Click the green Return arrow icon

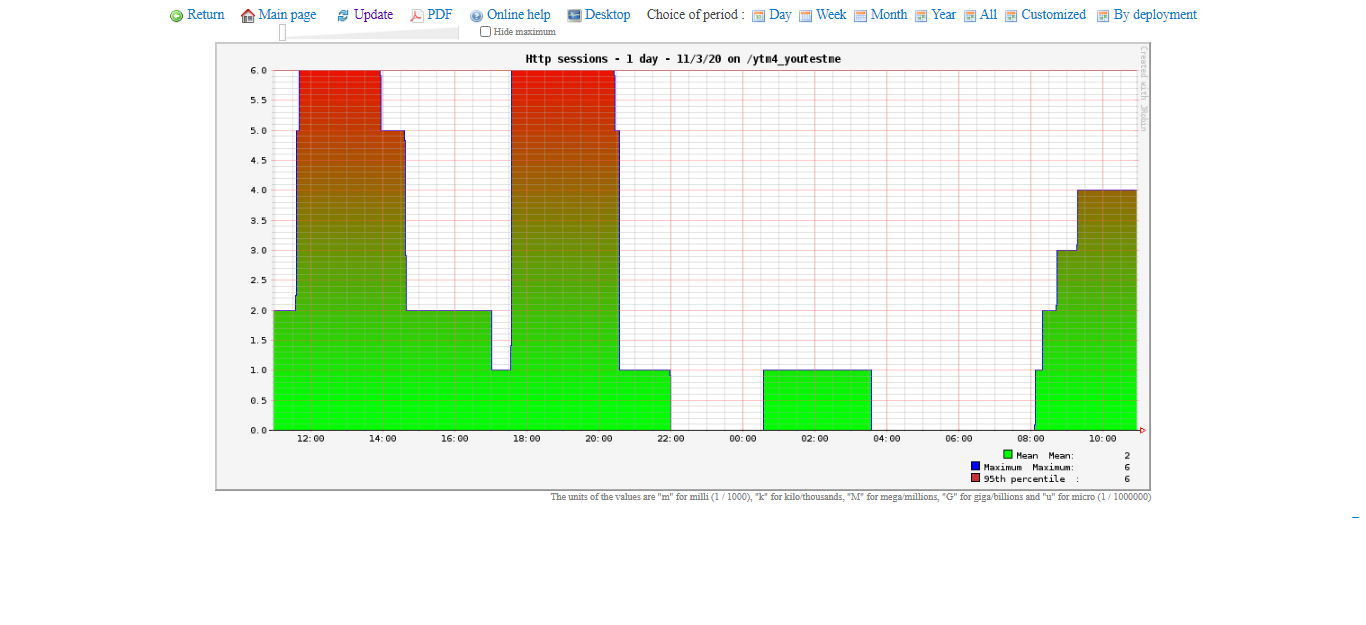177,16
